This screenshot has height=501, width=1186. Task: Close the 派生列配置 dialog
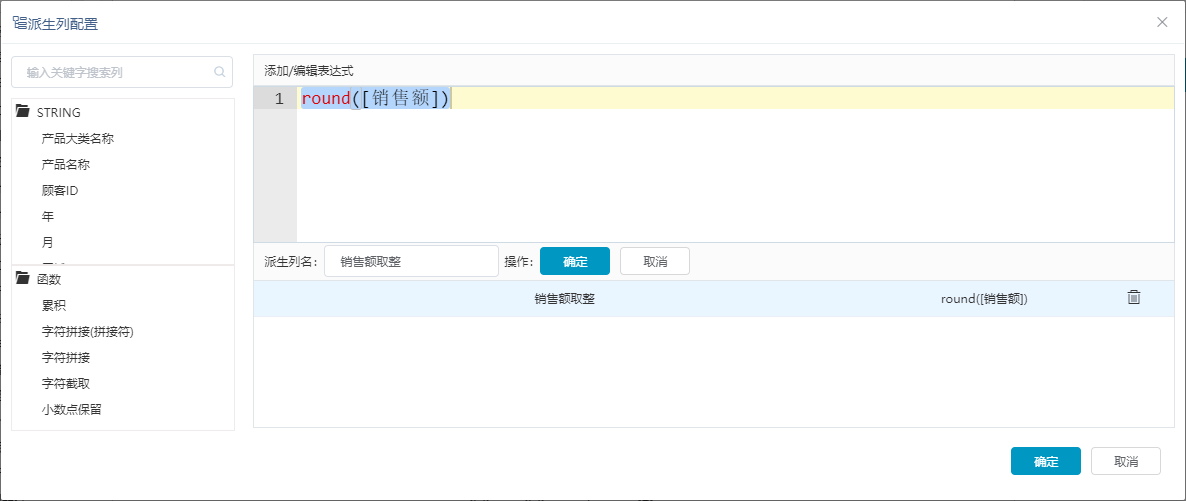tap(1163, 22)
